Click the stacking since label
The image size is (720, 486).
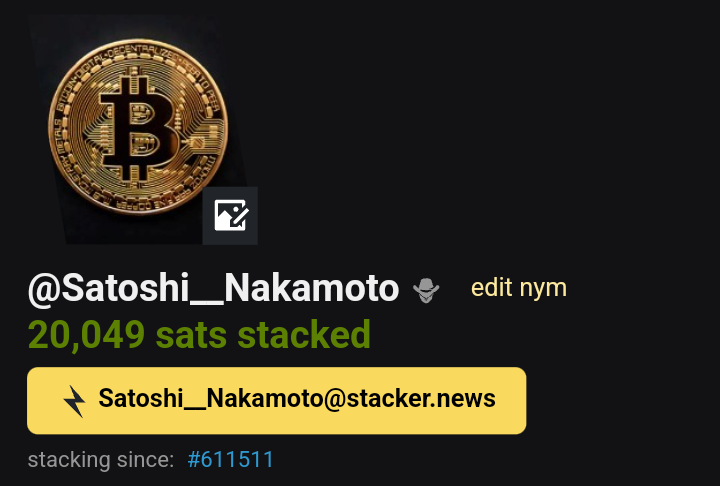[x=101, y=460]
